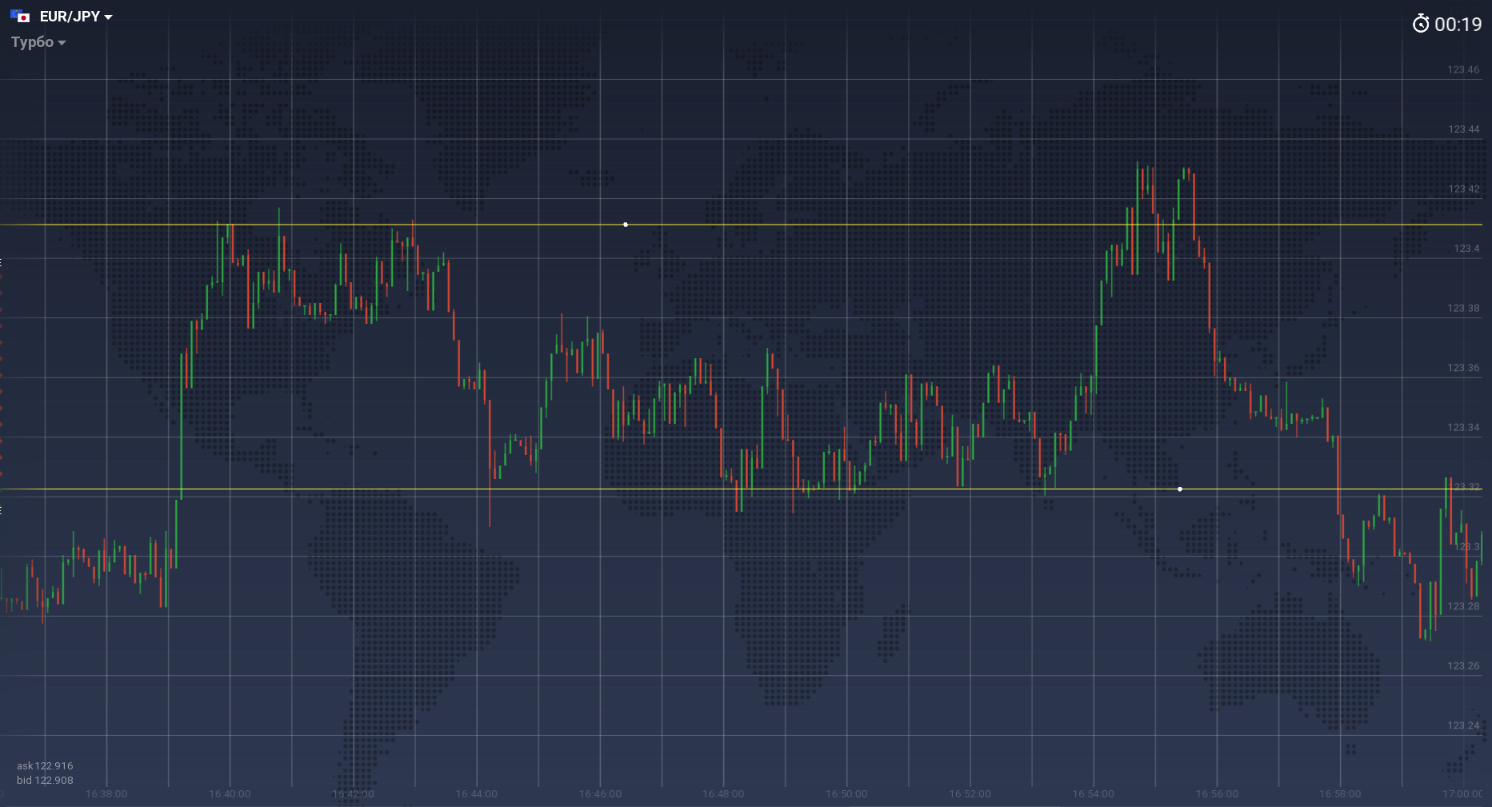This screenshot has width=1492, height=807.
Task: Click the 17:00:00 time axis label
Action: [x=1462, y=794]
